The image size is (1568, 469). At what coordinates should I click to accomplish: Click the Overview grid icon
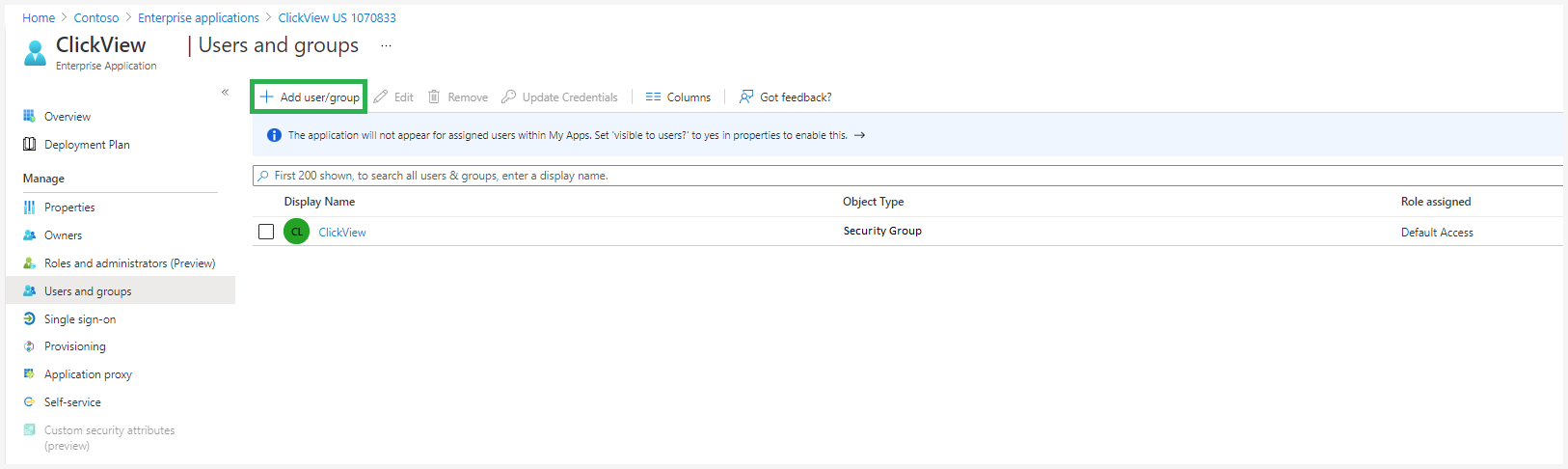click(29, 116)
